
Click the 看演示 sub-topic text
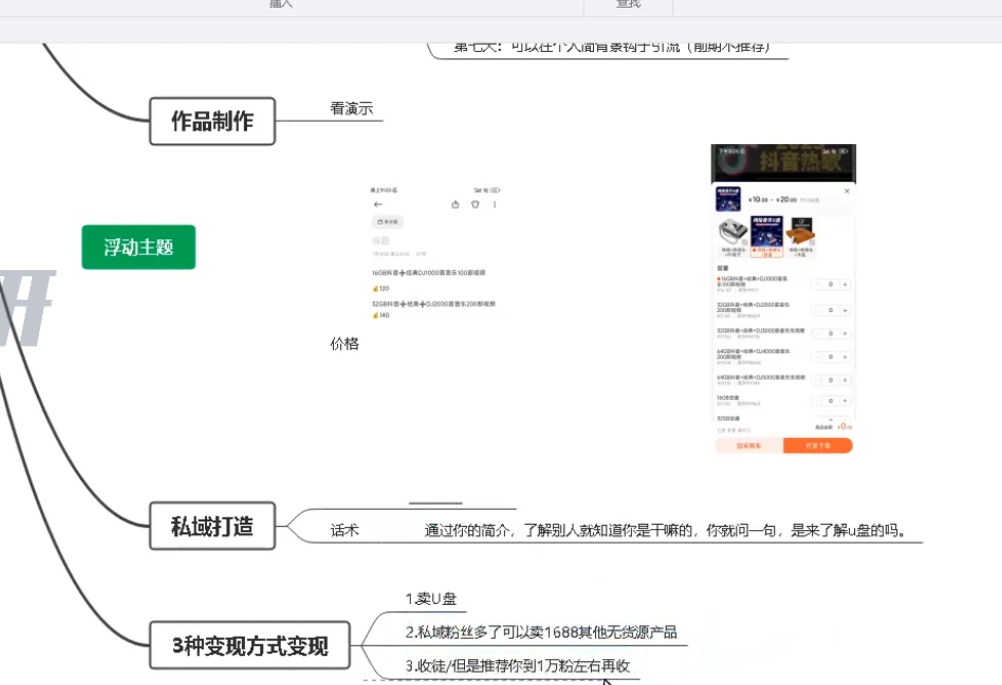(x=351, y=109)
